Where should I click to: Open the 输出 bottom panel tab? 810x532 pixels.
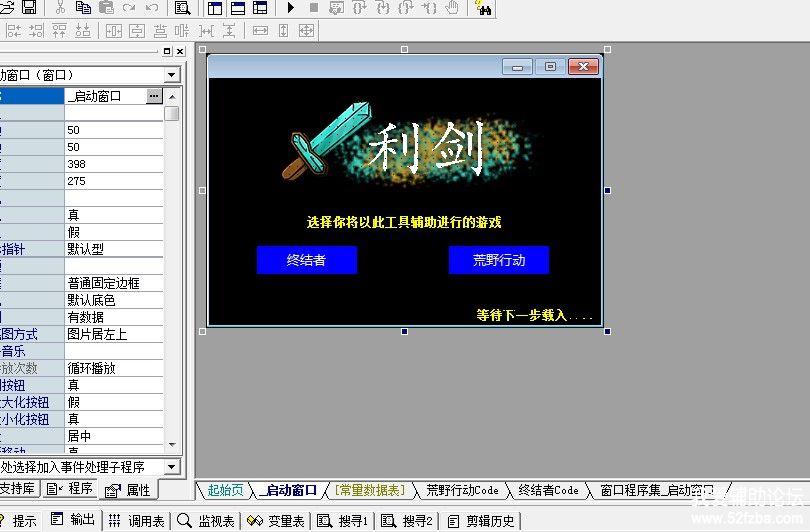pos(73,520)
